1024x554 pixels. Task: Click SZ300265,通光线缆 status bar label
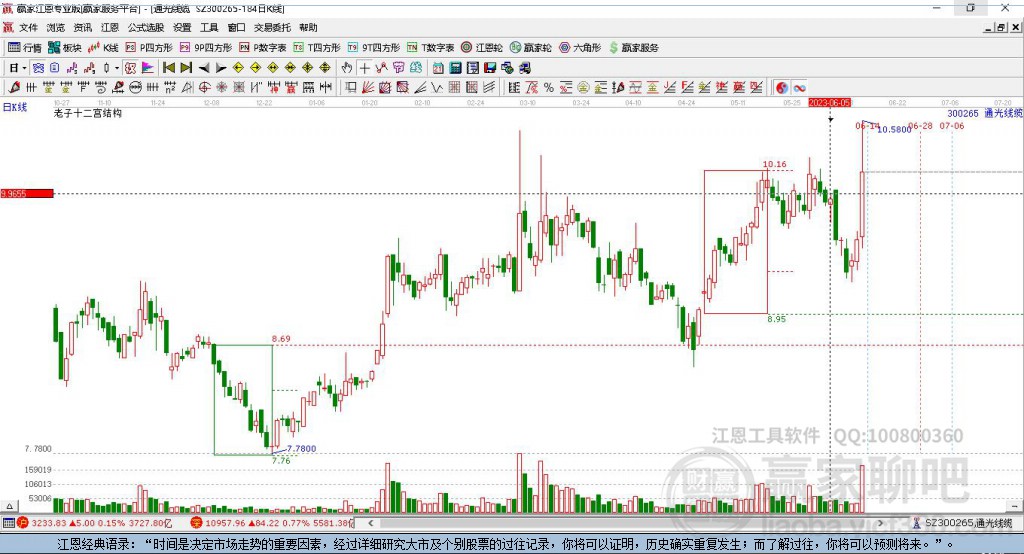[968, 523]
